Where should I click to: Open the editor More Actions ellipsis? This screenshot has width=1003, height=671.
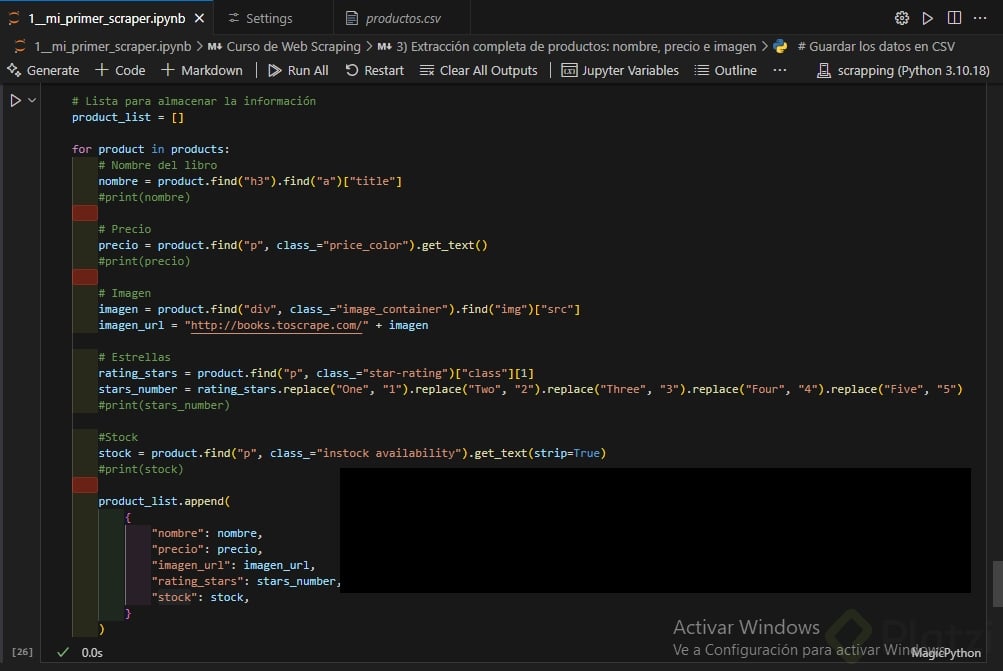[x=981, y=18]
